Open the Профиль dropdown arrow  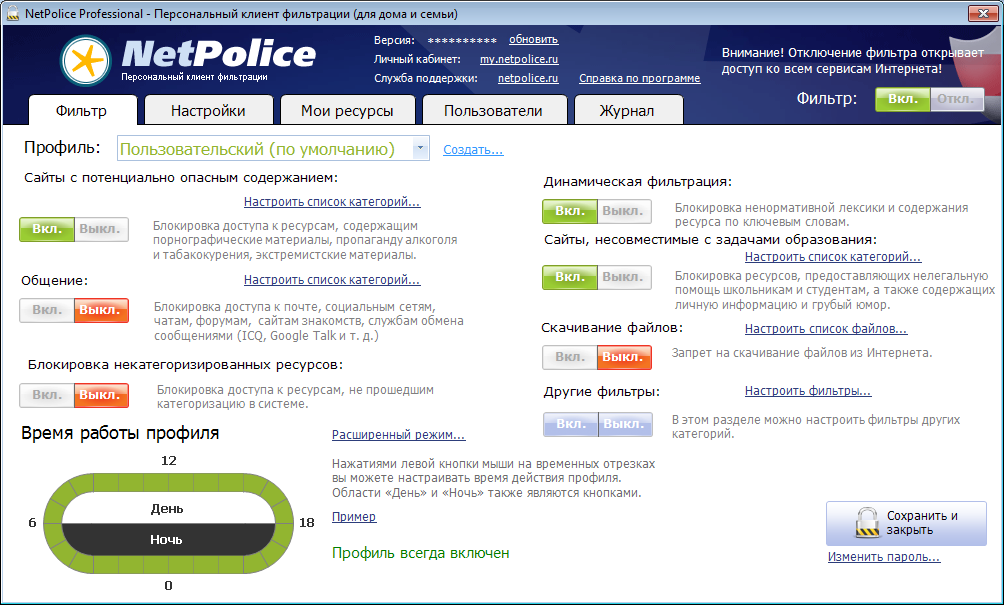(x=420, y=149)
